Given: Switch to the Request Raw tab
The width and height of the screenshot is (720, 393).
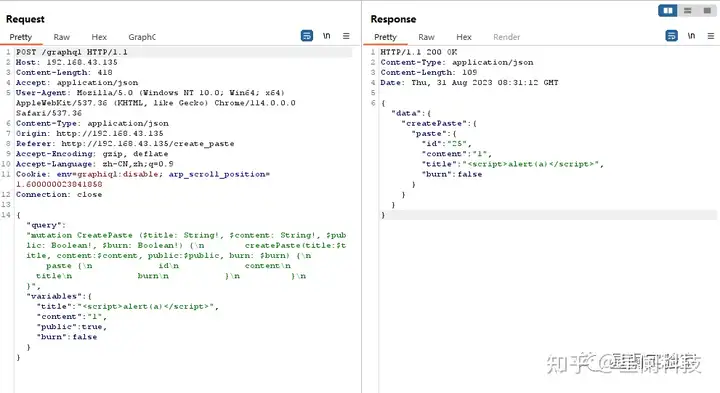Looking at the screenshot, I should pos(62,37).
